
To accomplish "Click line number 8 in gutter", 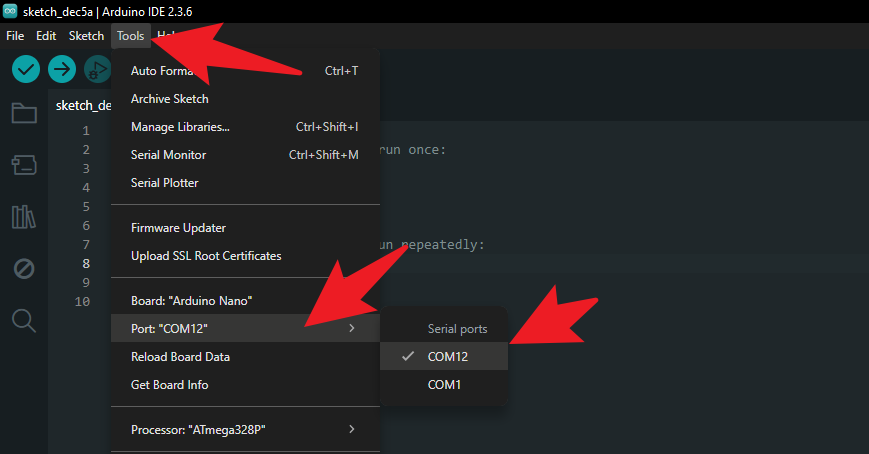I will (86, 264).
